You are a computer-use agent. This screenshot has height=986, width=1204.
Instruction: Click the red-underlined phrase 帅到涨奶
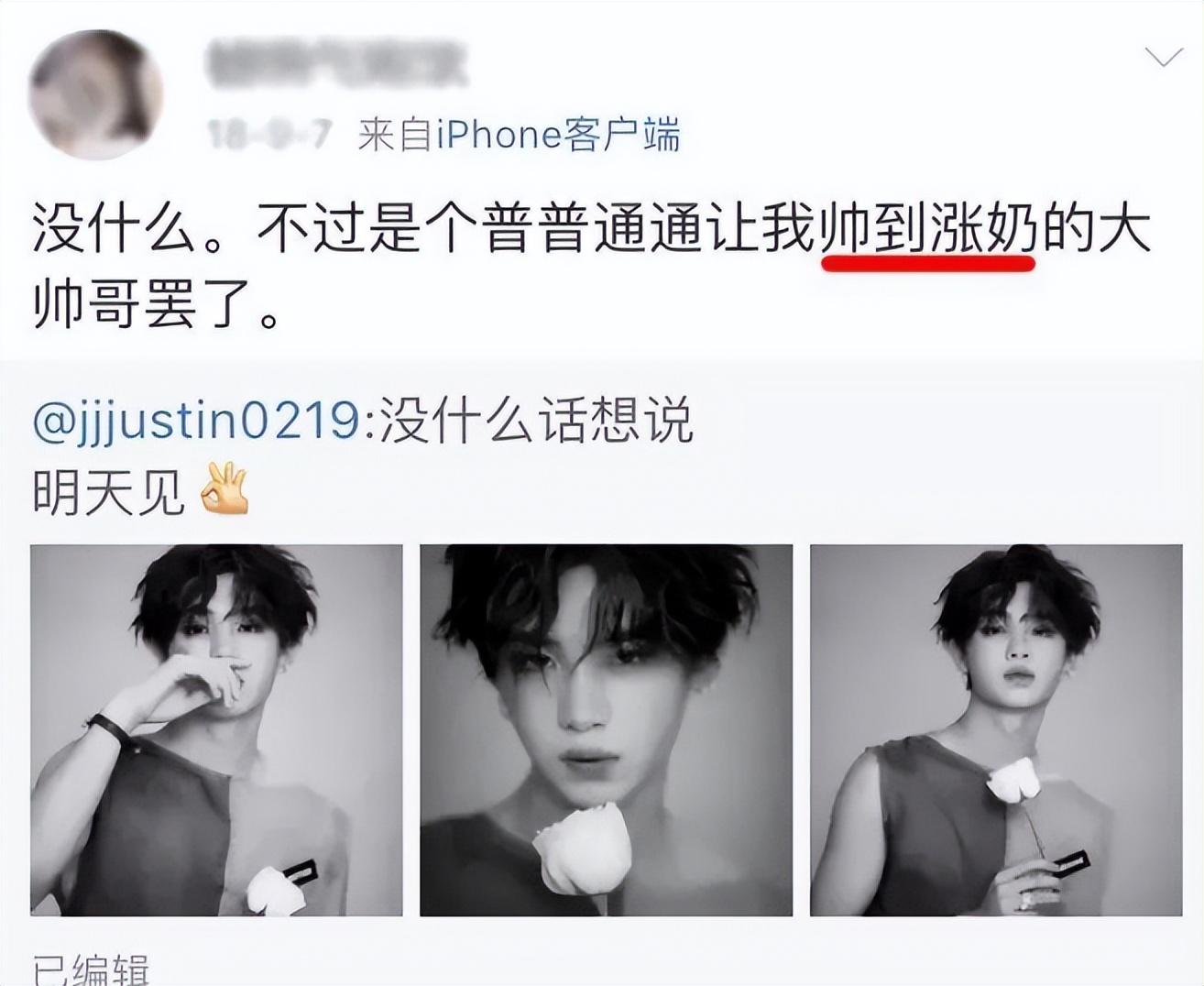coord(928,230)
